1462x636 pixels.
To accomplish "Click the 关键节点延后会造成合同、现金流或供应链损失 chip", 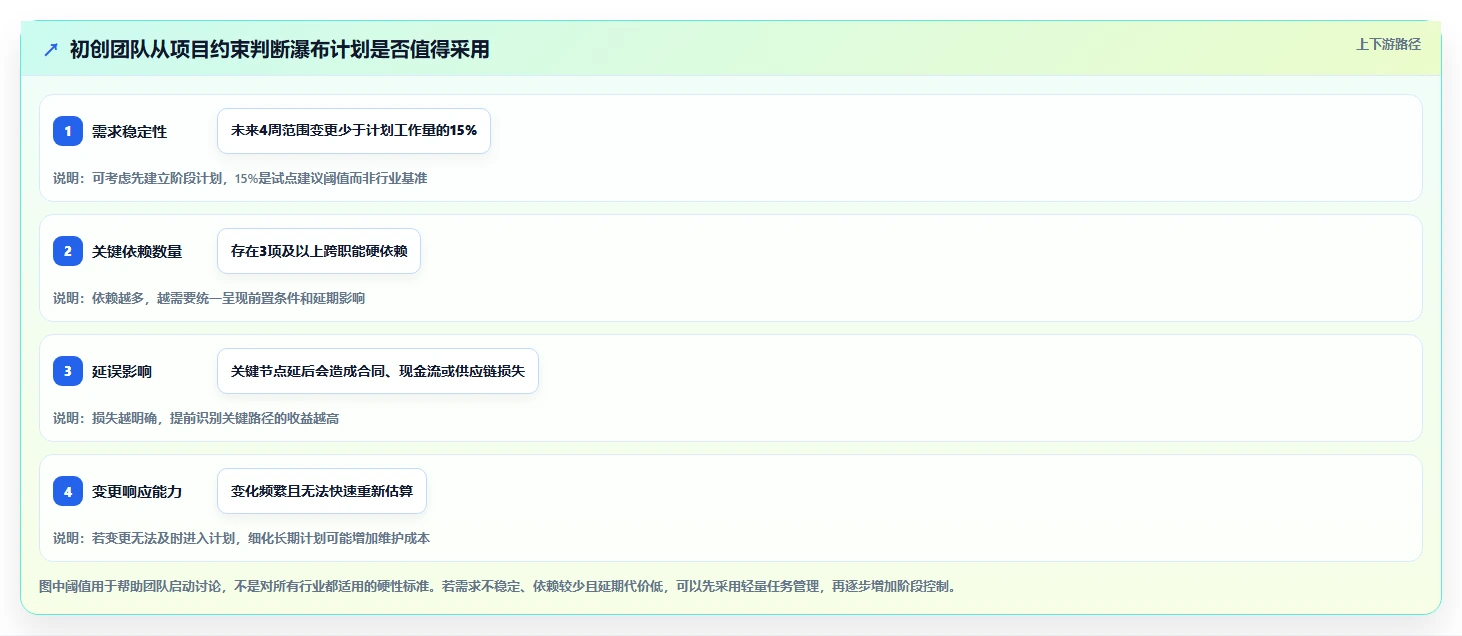I will point(378,371).
